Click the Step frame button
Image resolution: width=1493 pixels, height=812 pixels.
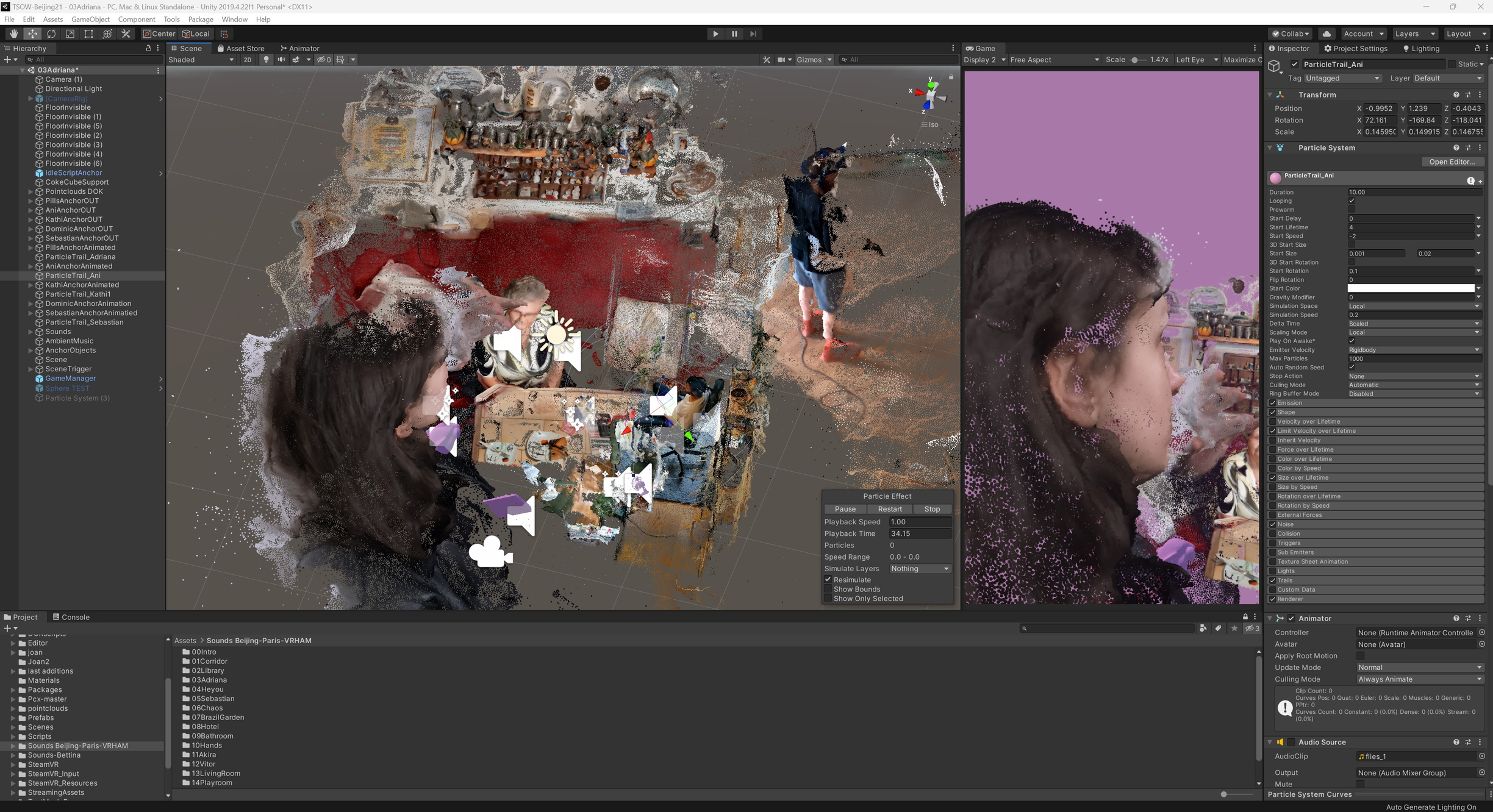753,34
